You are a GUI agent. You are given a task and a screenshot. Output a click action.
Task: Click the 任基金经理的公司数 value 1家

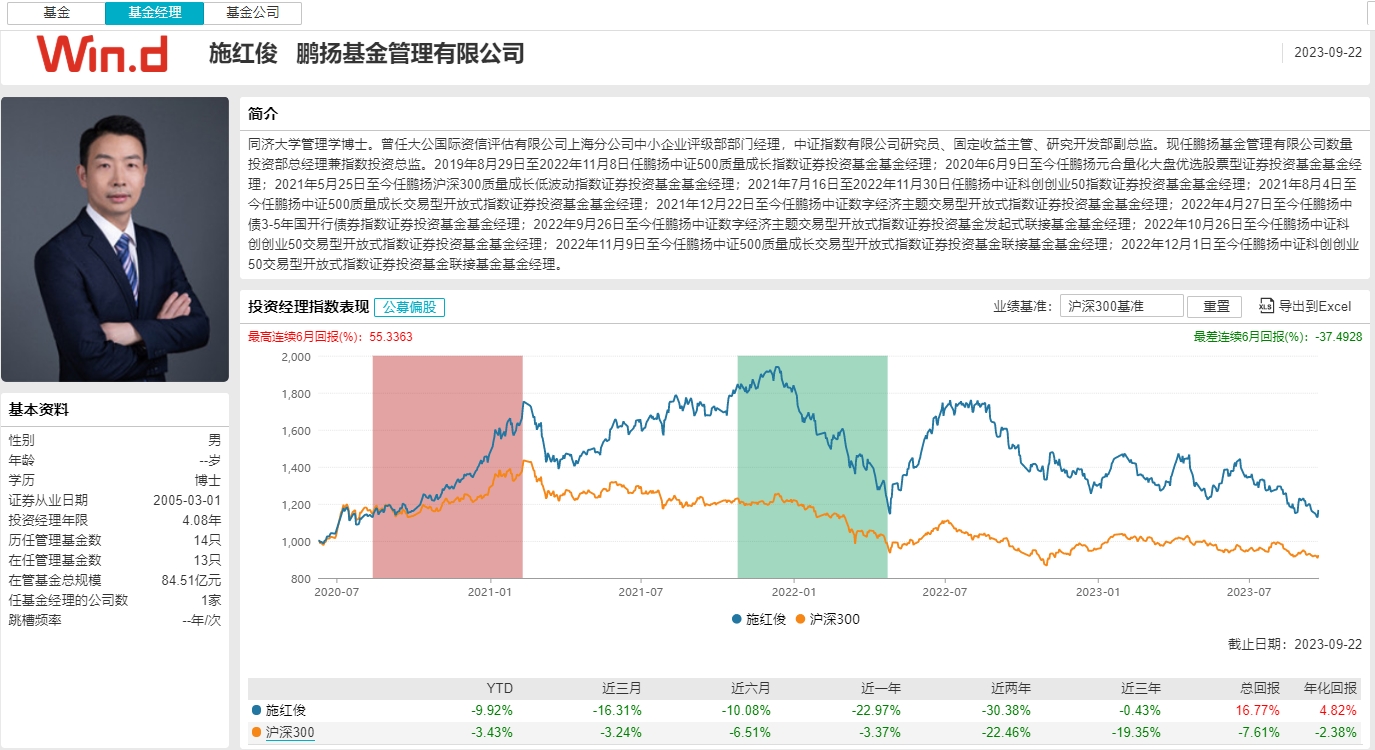point(211,600)
